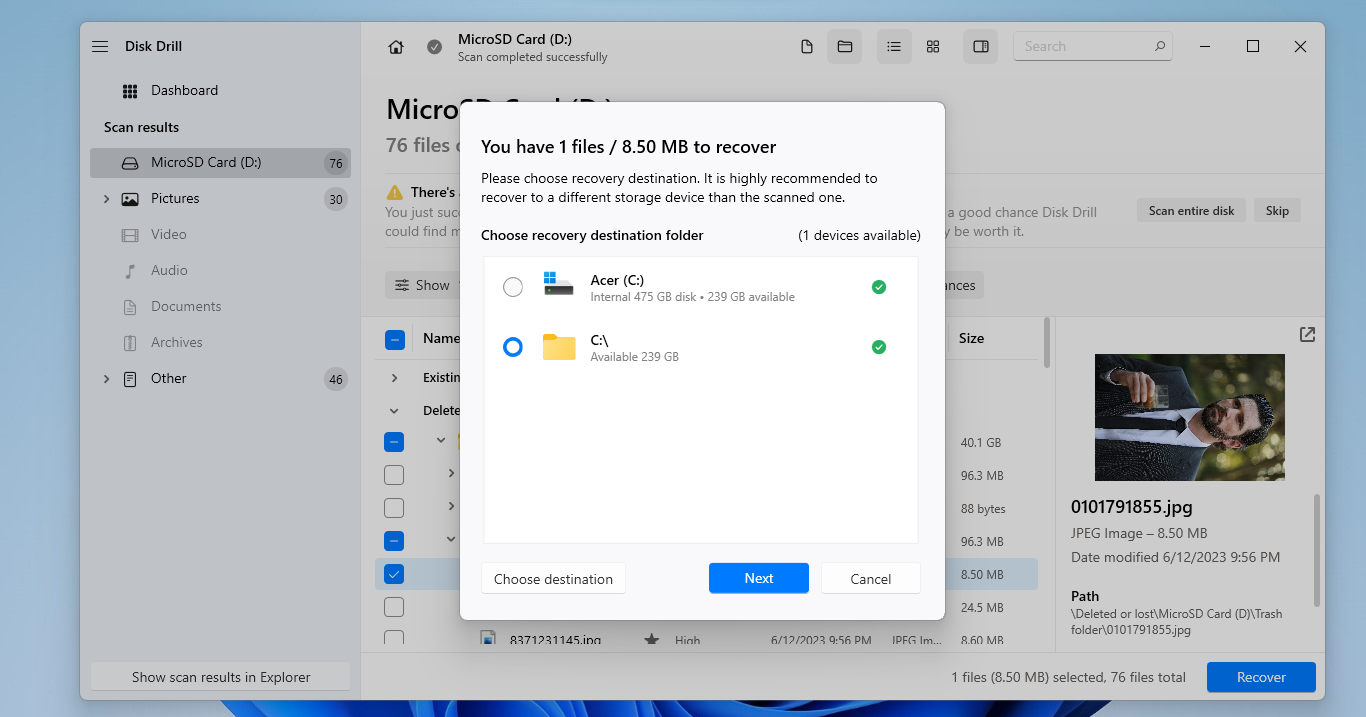
Task: Expand the Other category chevron
Action: (107, 379)
